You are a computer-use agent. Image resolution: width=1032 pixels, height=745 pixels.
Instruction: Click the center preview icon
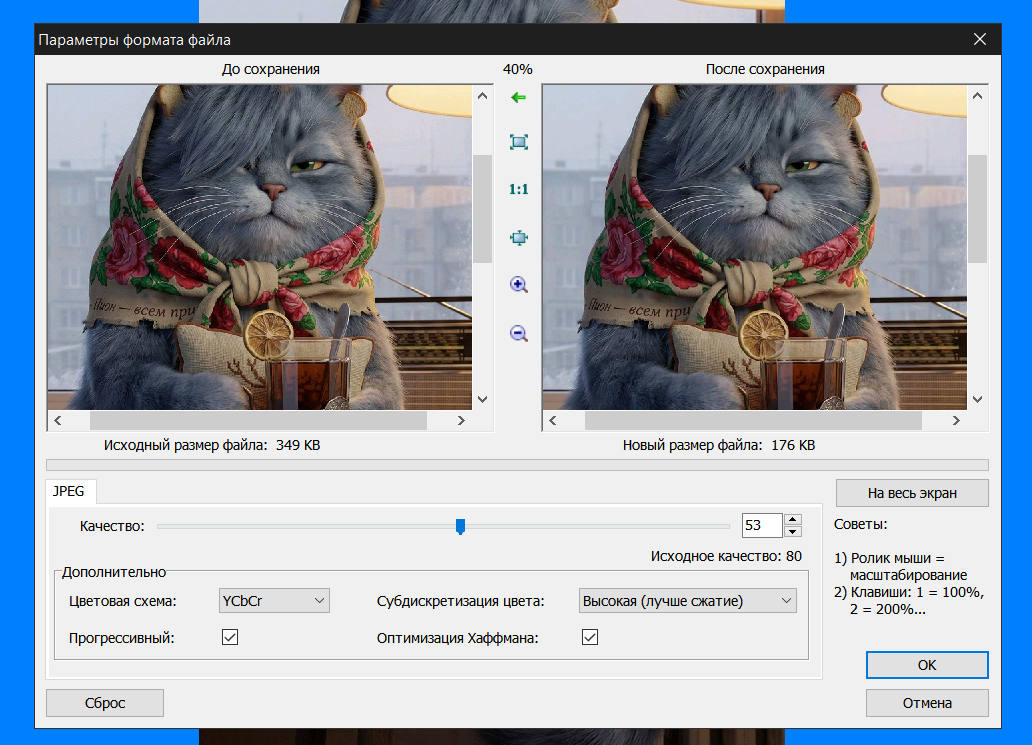point(519,238)
